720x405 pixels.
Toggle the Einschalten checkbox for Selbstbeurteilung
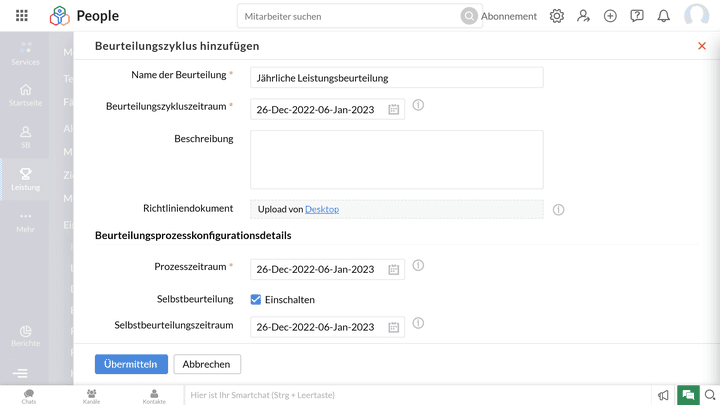[256, 299]
